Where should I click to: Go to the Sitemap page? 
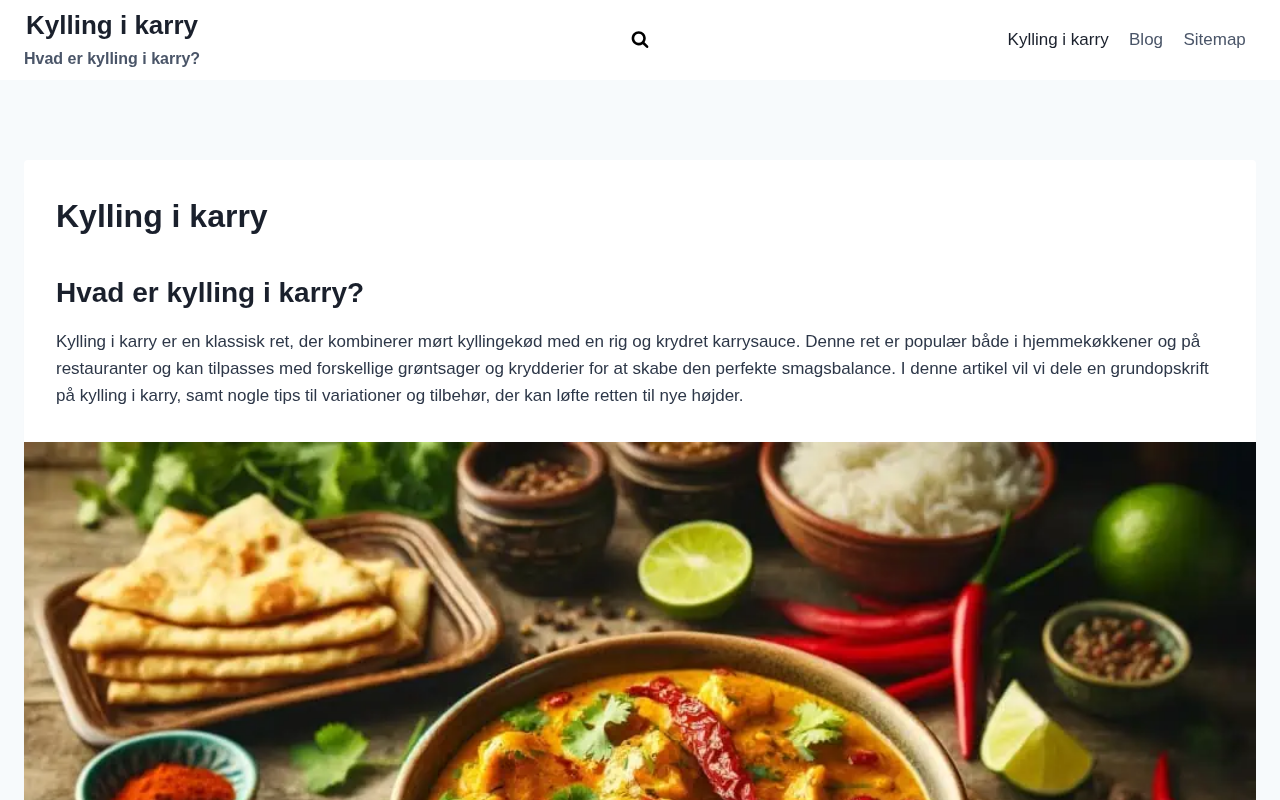tap(1214, 40)
